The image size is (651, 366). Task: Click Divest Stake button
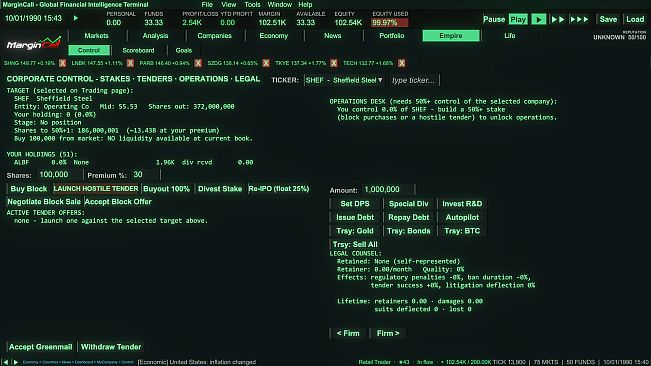(220, 189)
